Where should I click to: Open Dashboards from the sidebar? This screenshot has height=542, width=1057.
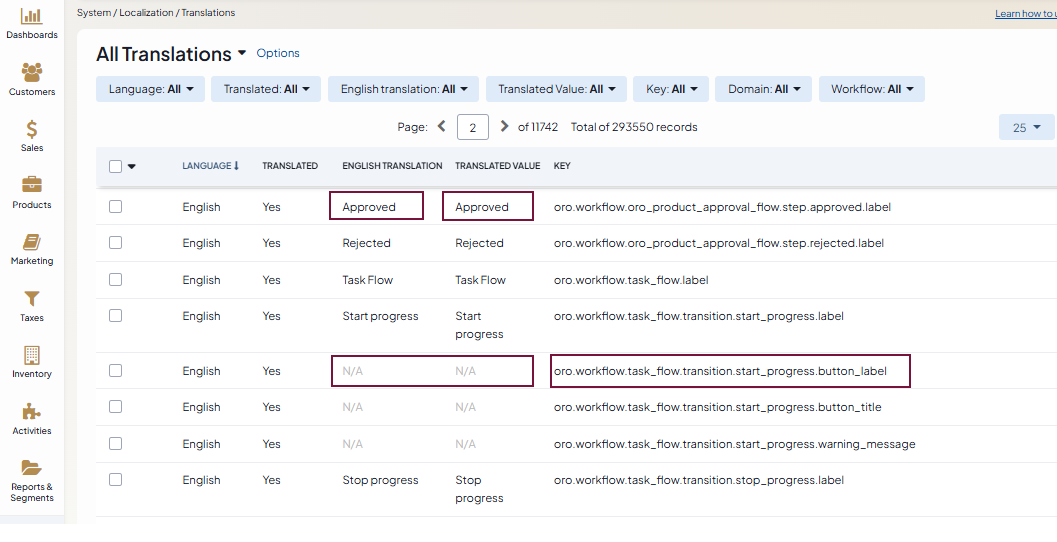coord(32,17)
